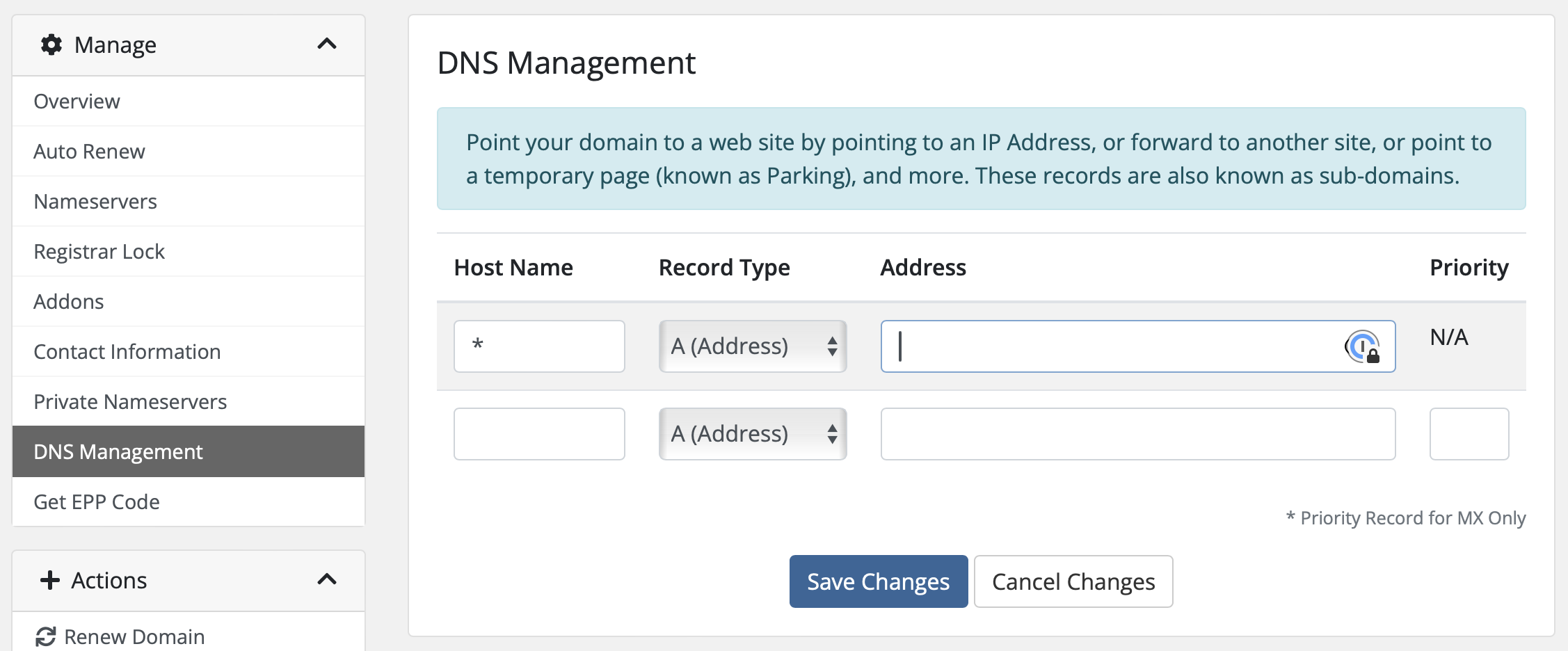This screenshot has width=1568, height=651.
Task: Click the N/A priority value
Action: (x=1449, y=337)
